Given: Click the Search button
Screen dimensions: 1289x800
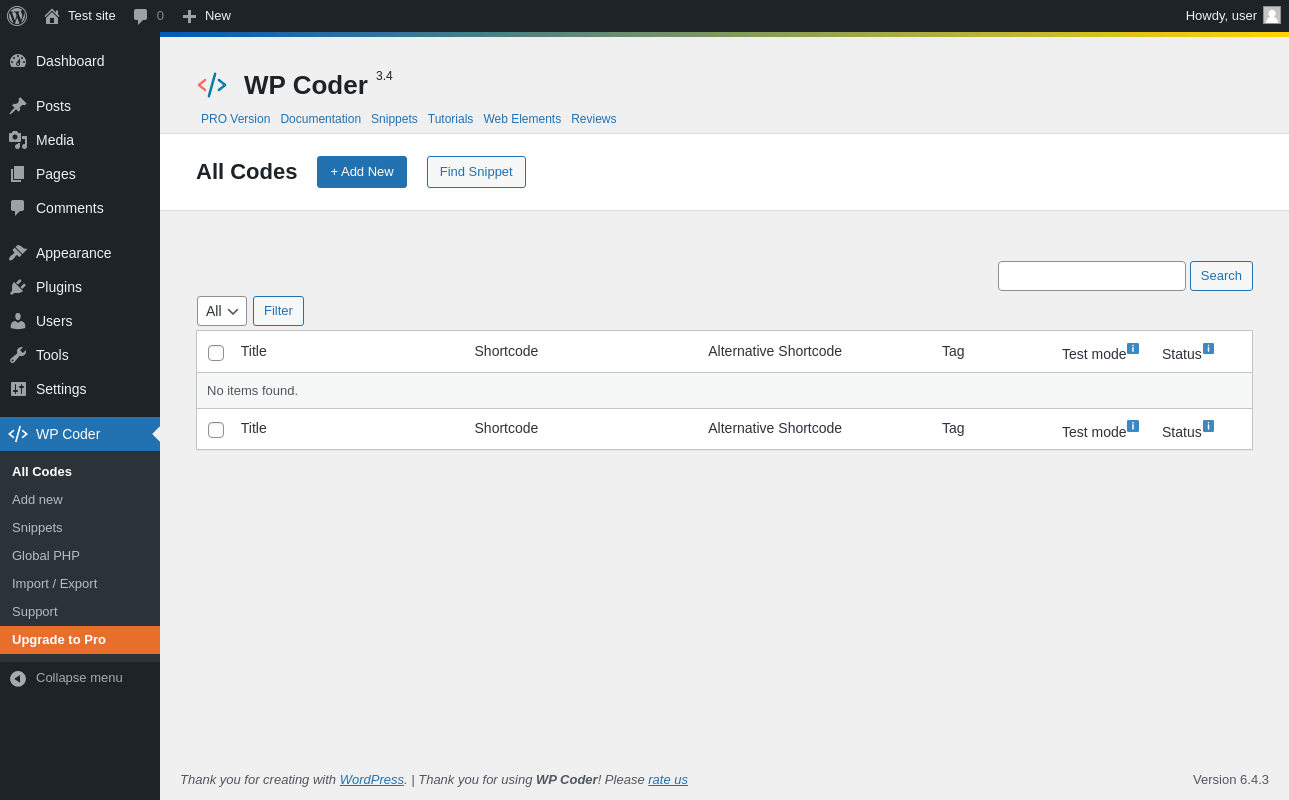Looking at the screenshot, I should (x=1221, y=276).
